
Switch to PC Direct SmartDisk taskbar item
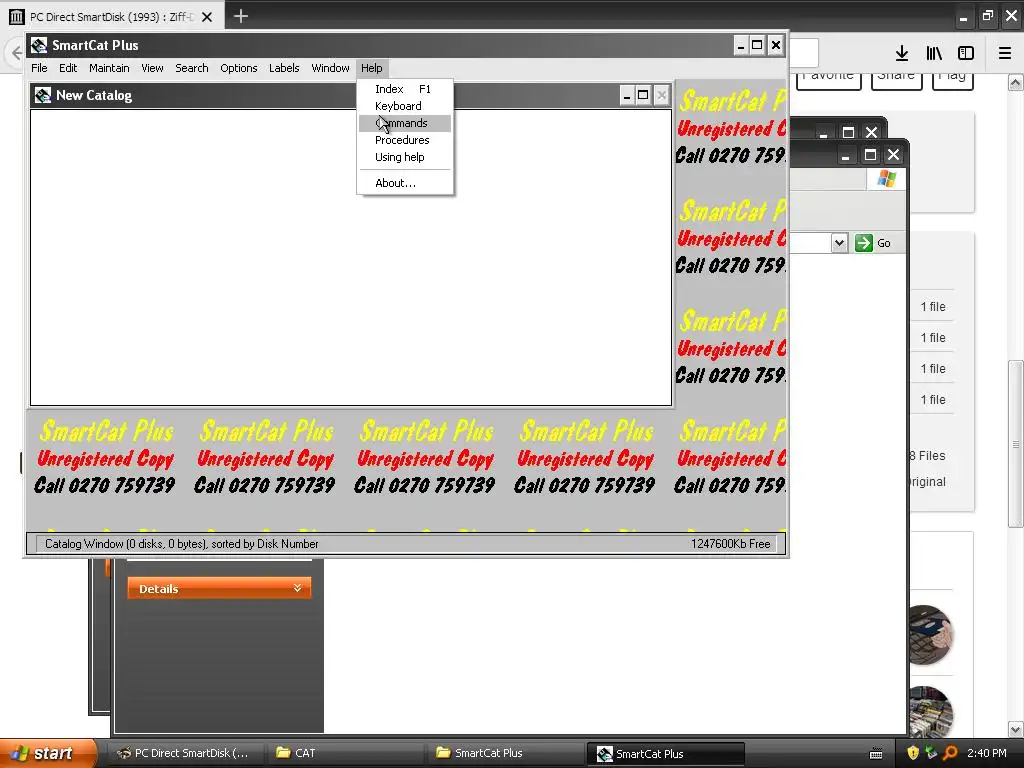(185, 753)
